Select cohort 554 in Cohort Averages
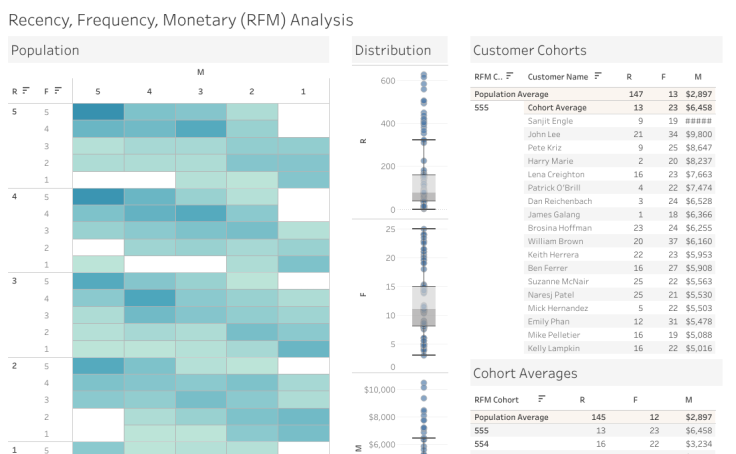736x454 pixels. click(x=482, y=443)
